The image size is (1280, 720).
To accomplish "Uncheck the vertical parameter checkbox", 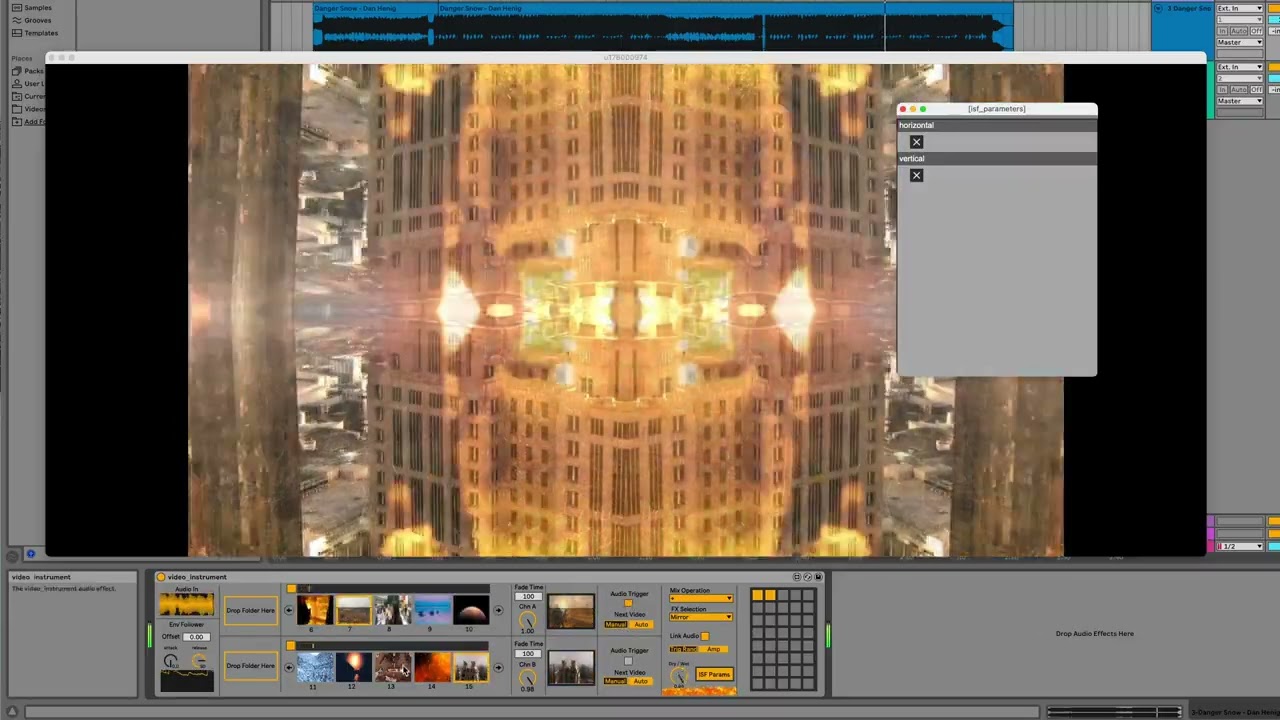I will (916, 175).
